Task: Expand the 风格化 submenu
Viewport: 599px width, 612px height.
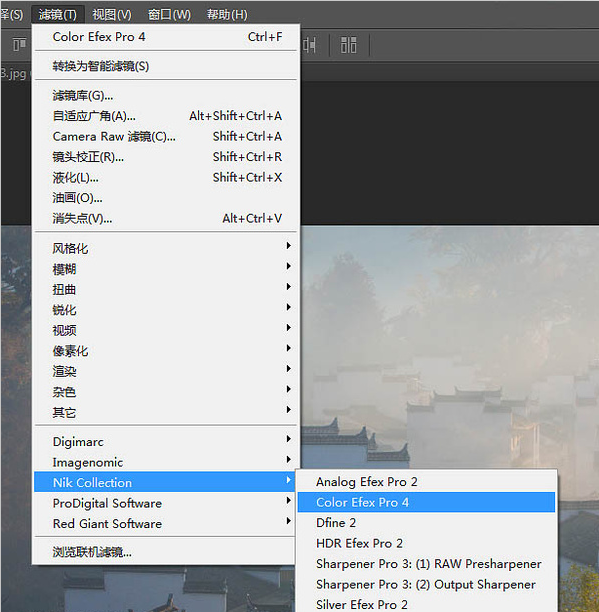Action: 167,248
